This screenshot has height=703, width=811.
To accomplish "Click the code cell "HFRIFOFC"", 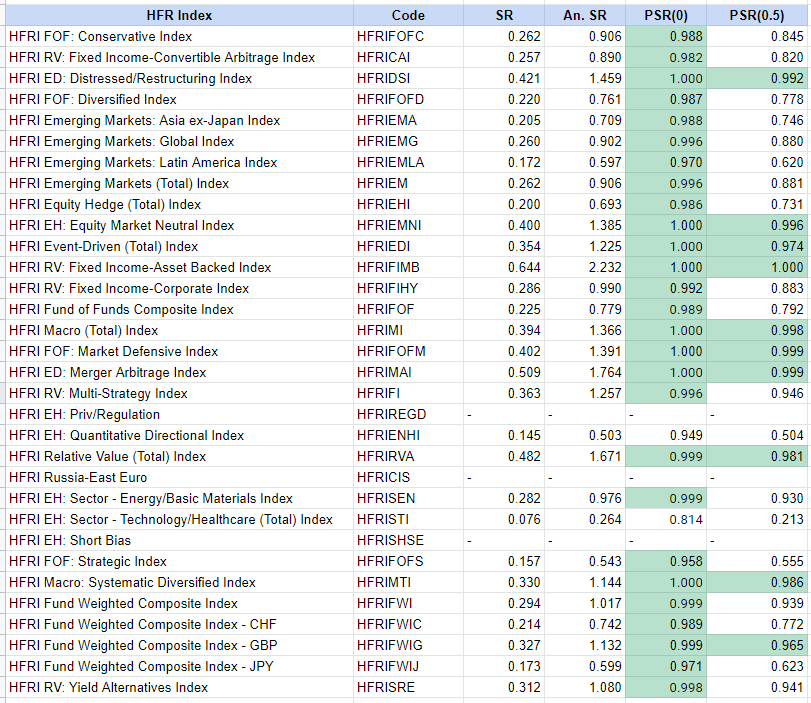I will [408, 37].
